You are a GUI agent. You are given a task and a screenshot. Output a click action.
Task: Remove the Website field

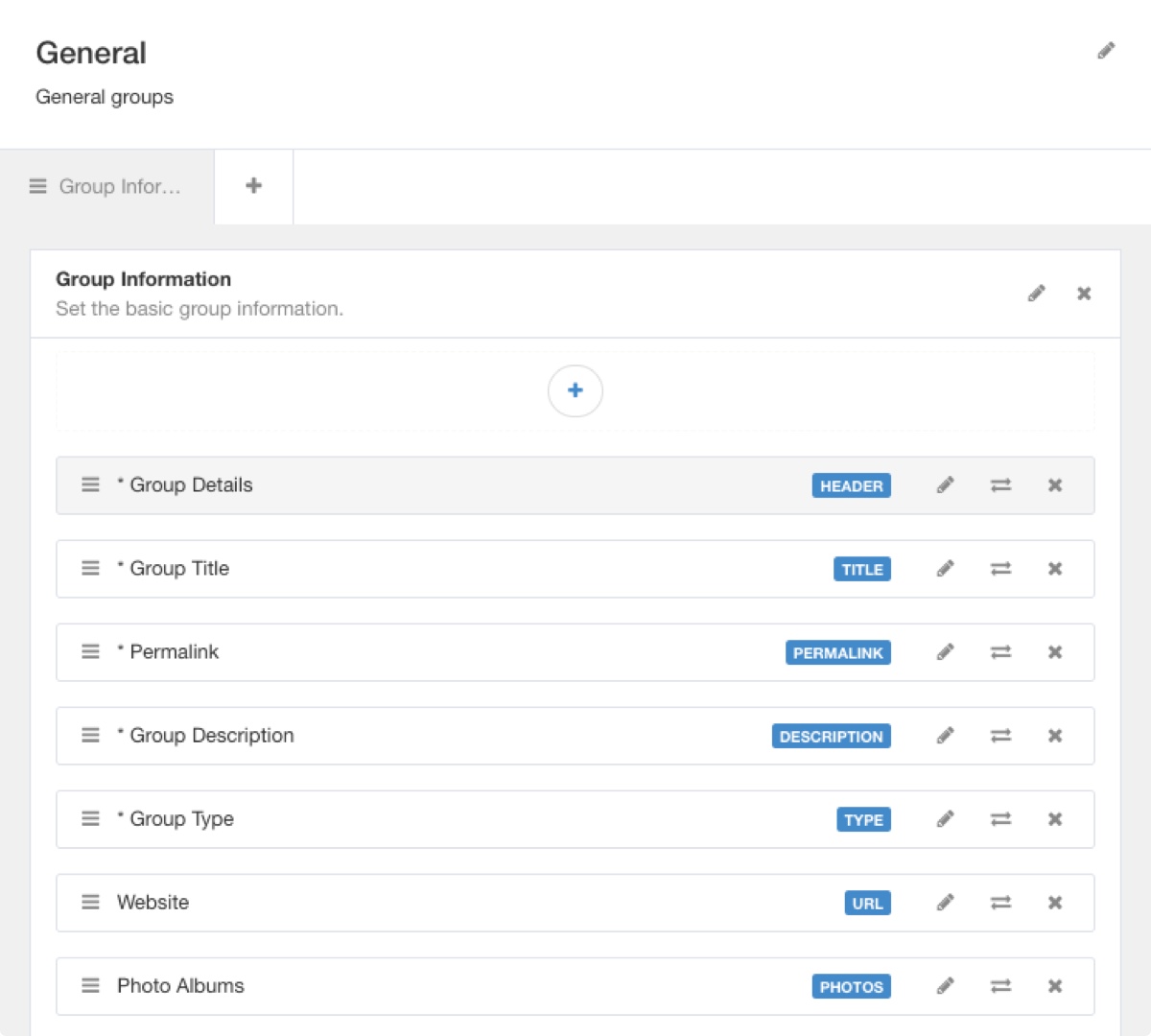1055,903
